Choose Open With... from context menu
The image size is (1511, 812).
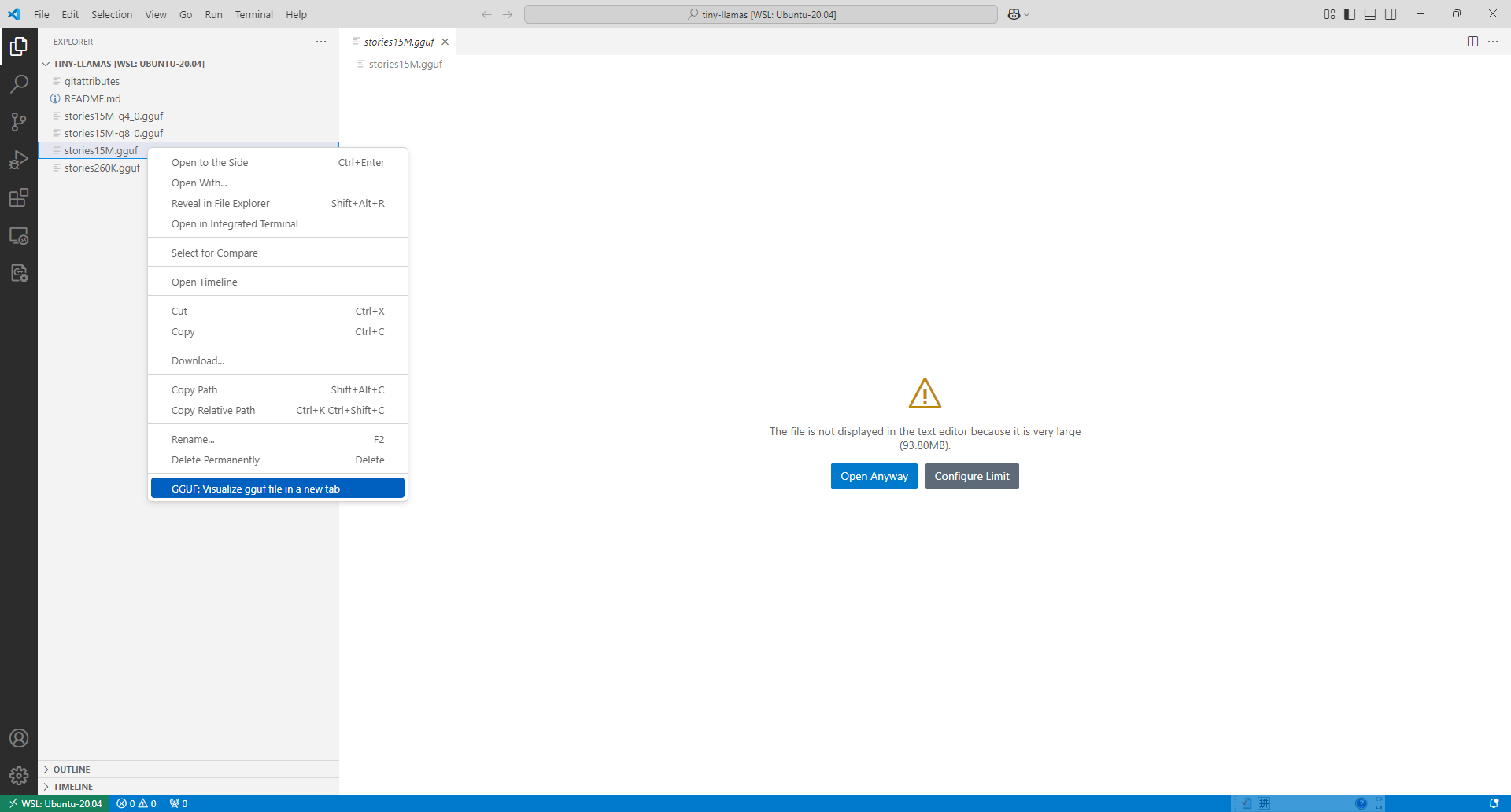click(x=278, y=183)
